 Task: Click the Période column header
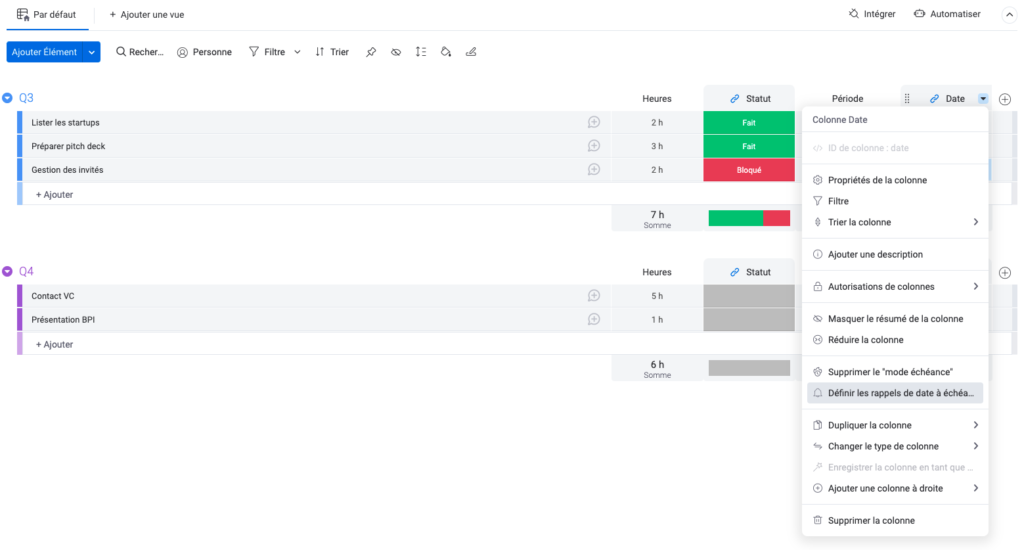[847, 99]
